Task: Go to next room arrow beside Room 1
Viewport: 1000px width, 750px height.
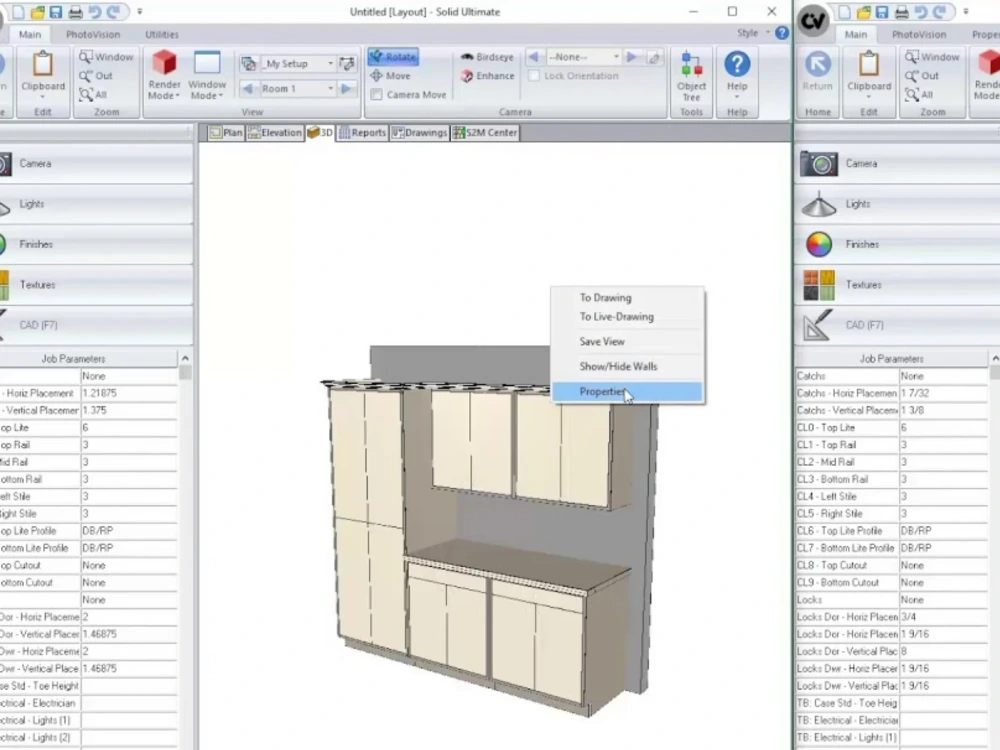Action: [x=347, y=88]
